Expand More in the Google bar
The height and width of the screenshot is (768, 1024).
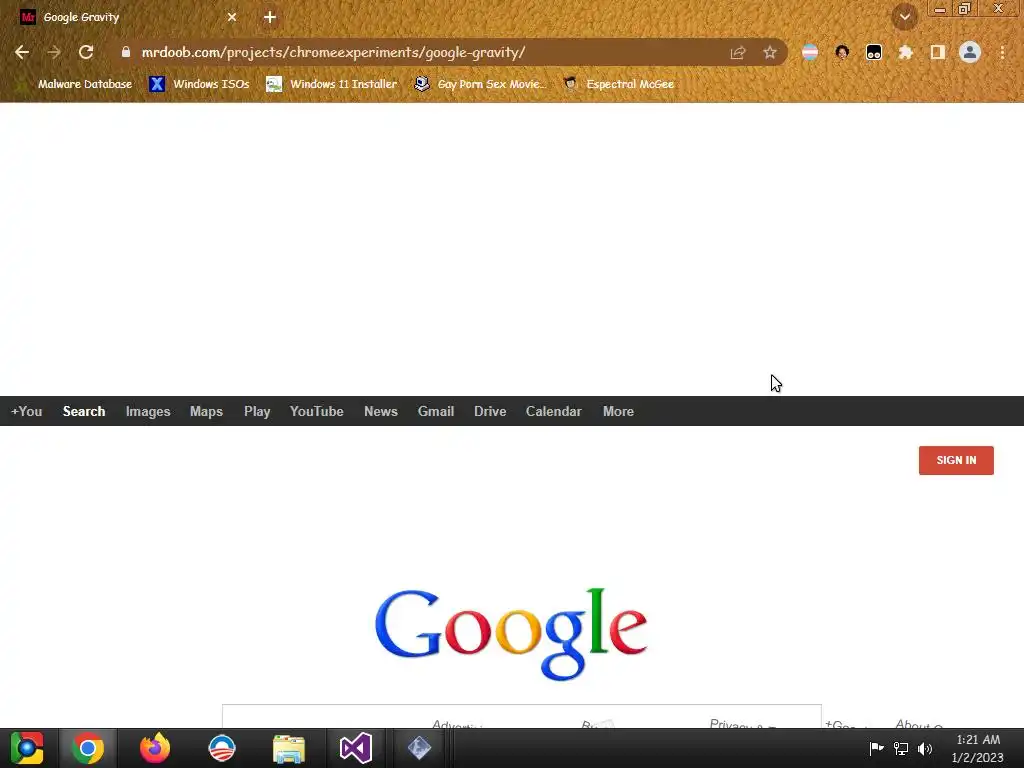[x=618, y=411]
